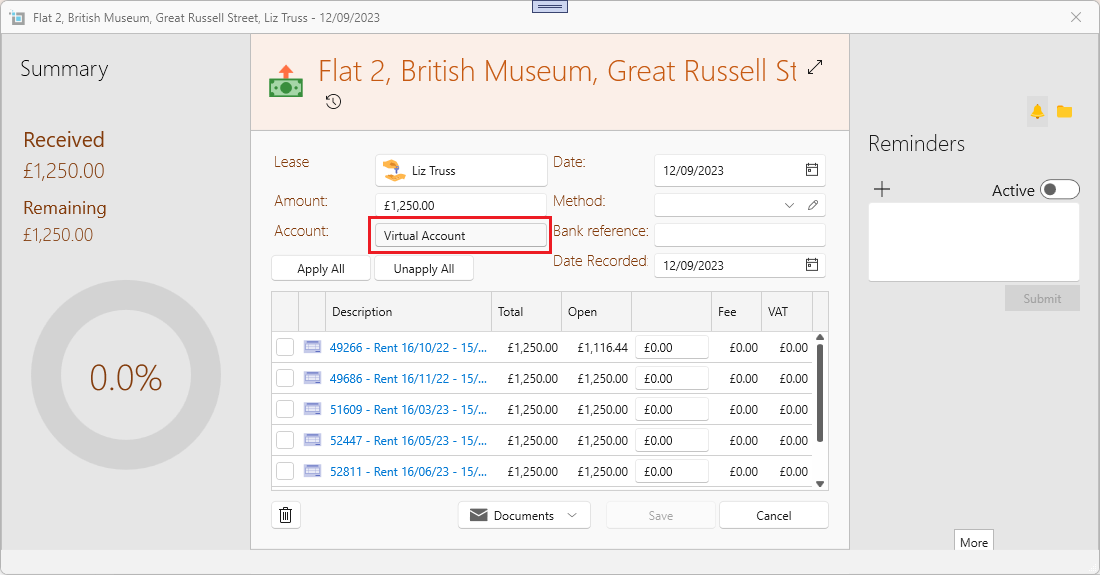Screen dimensions: 1100x575
Task: Add a reminder with the plus icon
Action: tap(882, 190)
